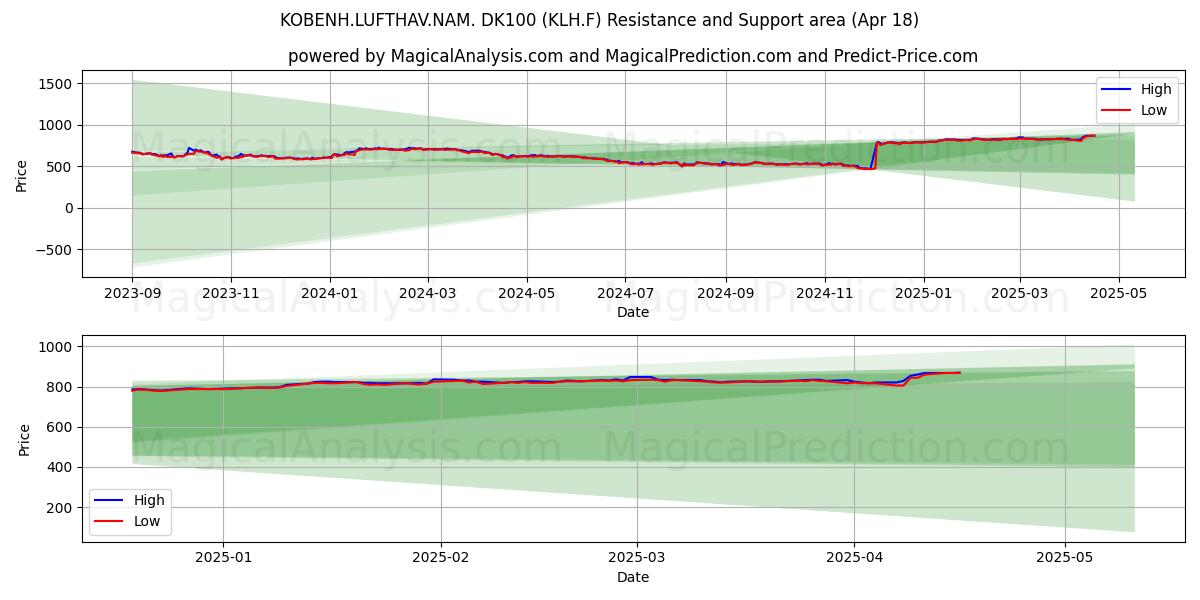
Task: Click 'Low' in the bottom chart legend
Action: [x=147, y=521]
